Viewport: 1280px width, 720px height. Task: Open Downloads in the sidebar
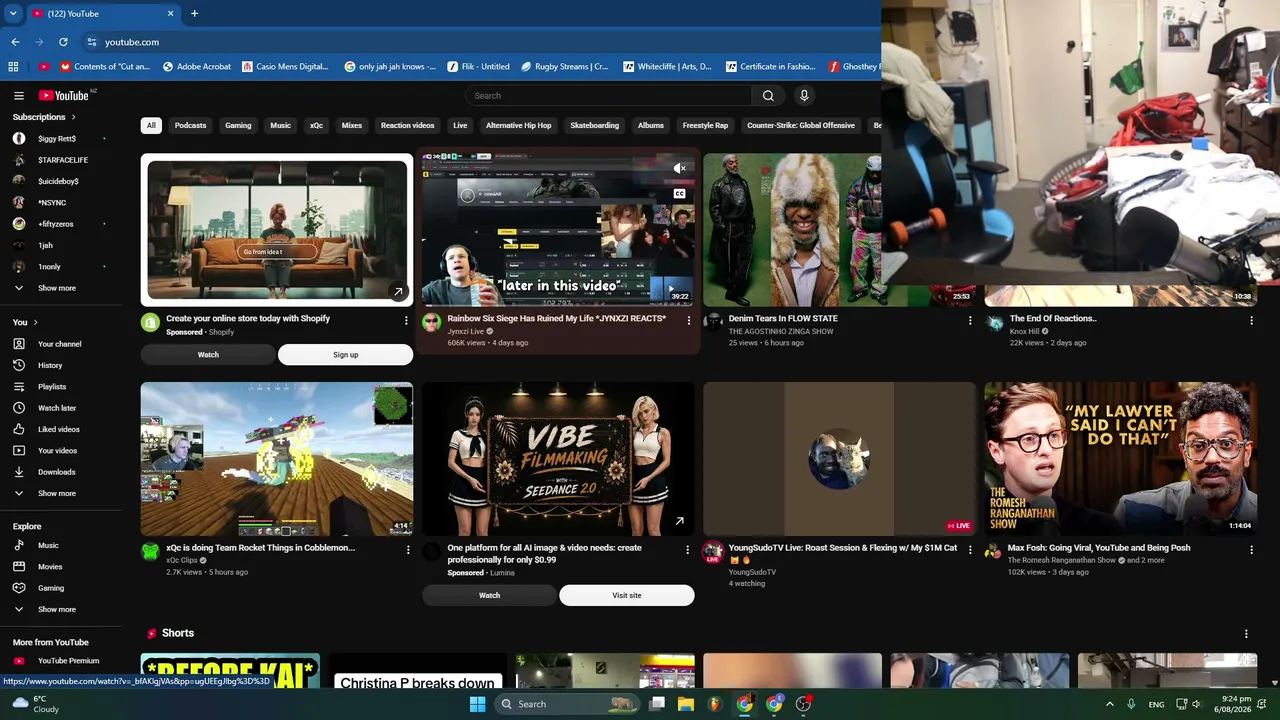[56, 472]
